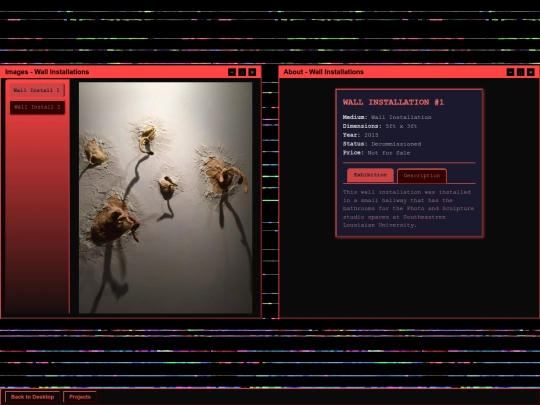Switch to the Exhibition tab
Viewport: 540px width, 405px height.
370,175
